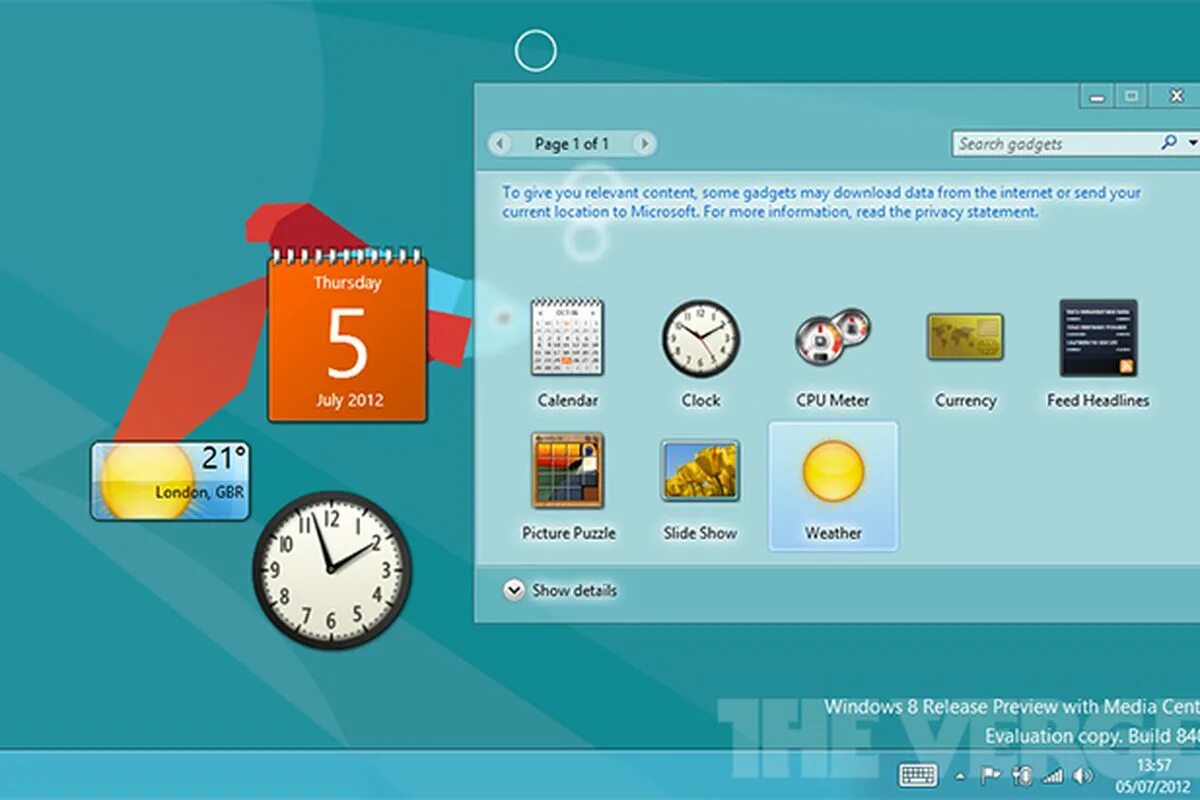Minimize the gadget gallery window
Image resolution: width=1200 pixels, height=800 pixels.
point(1098,96)
